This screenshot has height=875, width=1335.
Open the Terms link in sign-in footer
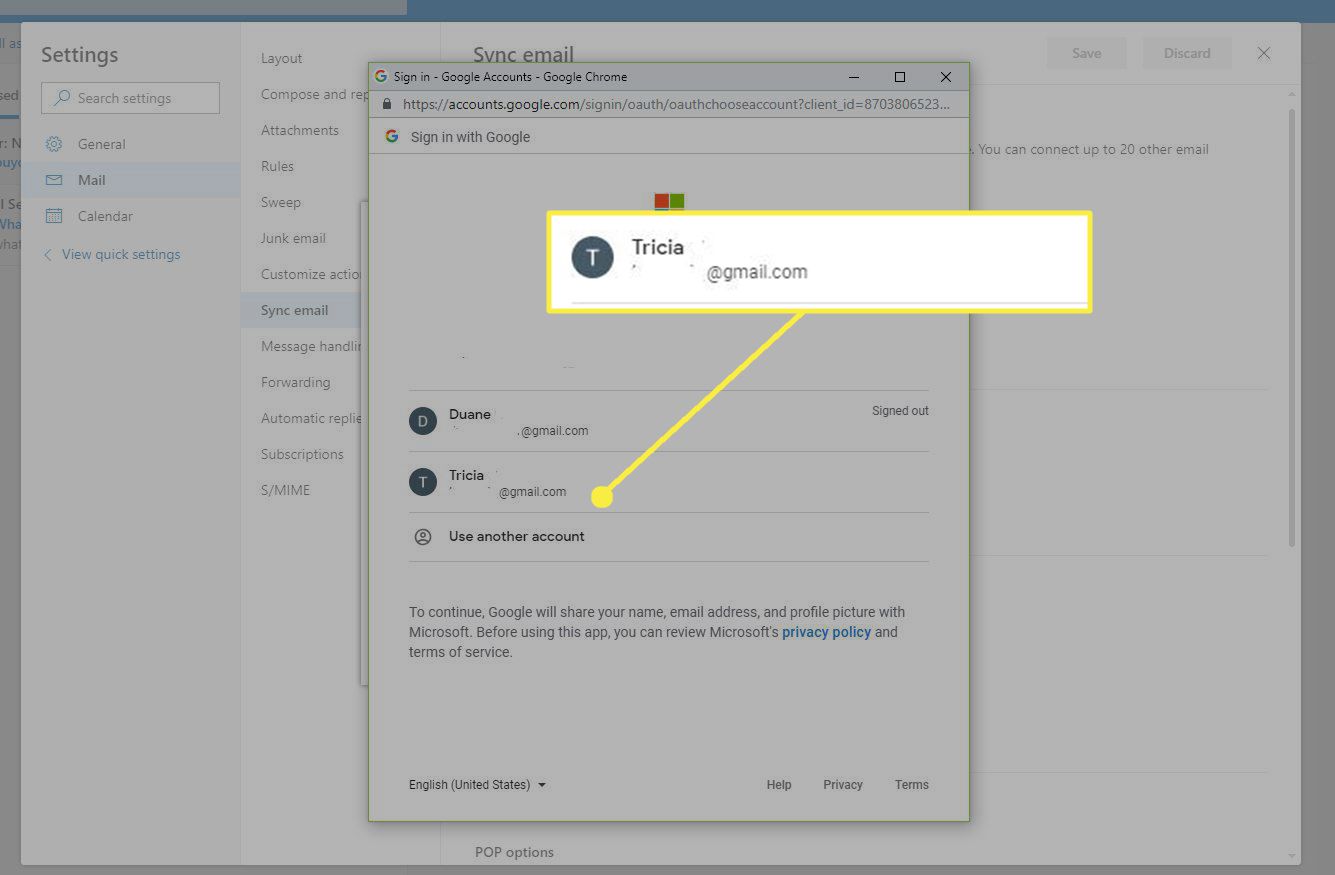[x=912, y=785]
